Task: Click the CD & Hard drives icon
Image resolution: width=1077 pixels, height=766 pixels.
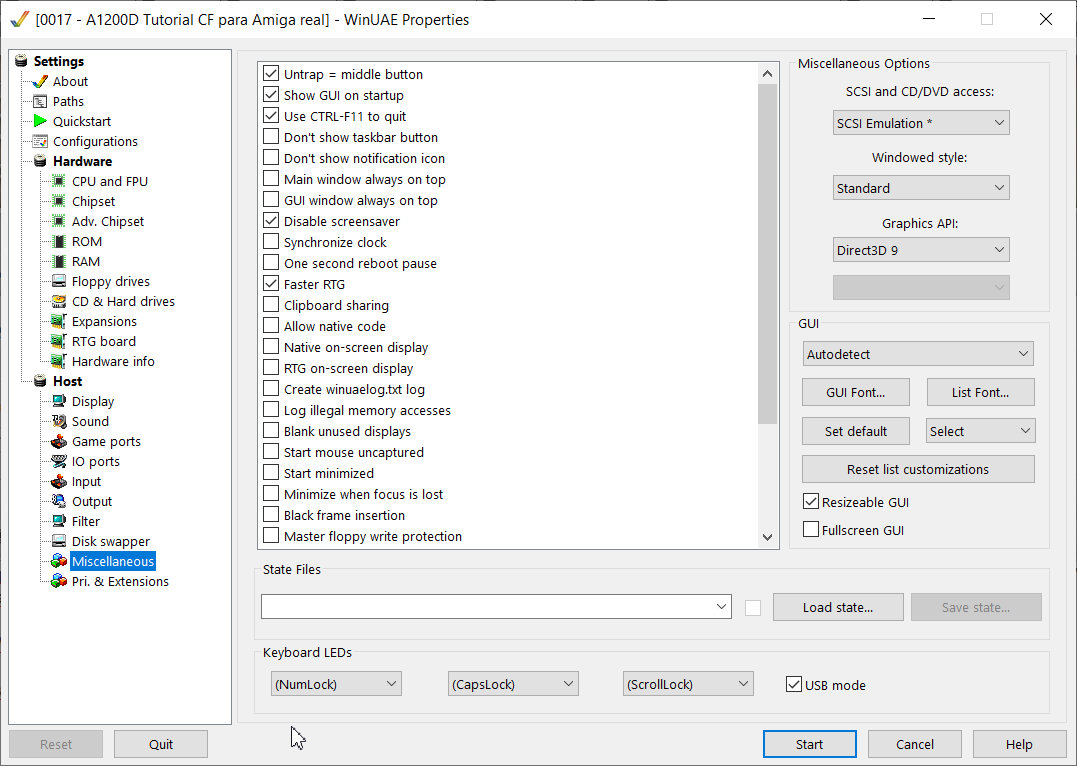Action: (x=59, y=301)
